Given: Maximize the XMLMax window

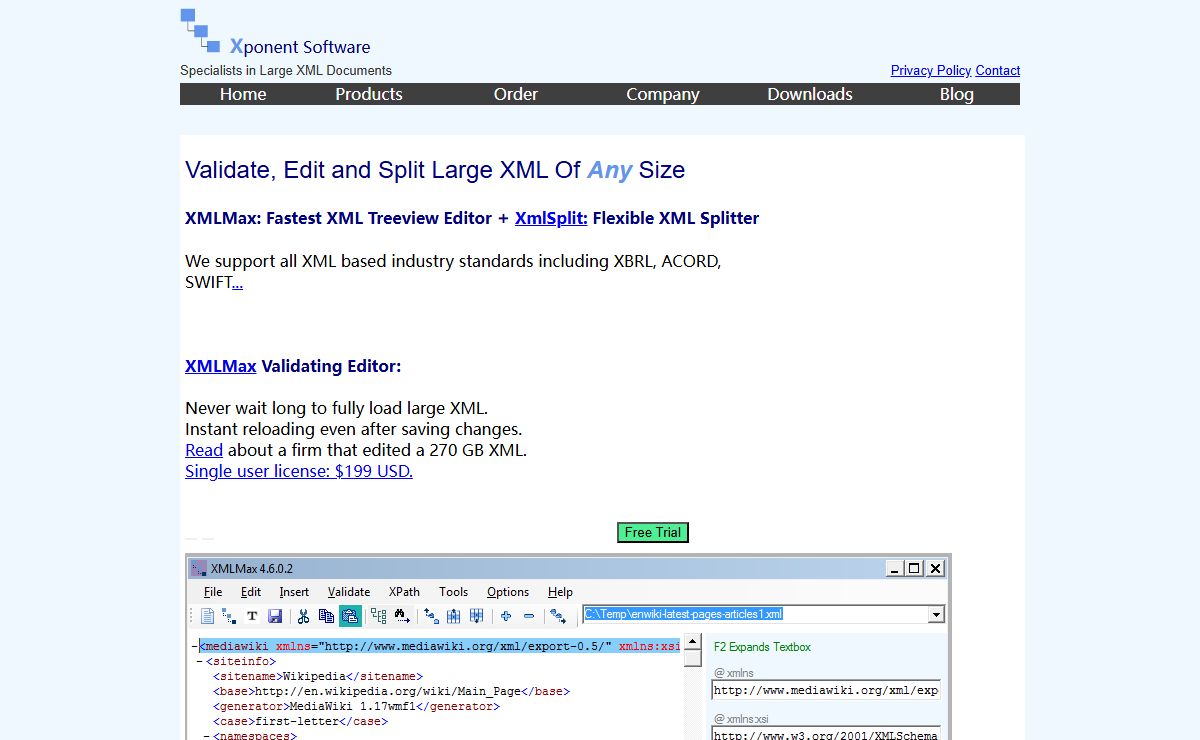Looking at the screenshot, I should pos(913,569).
